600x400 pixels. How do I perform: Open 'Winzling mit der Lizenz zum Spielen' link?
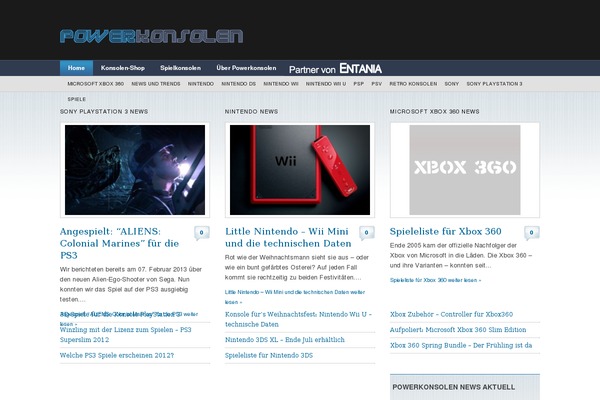(x=126, y=335)
